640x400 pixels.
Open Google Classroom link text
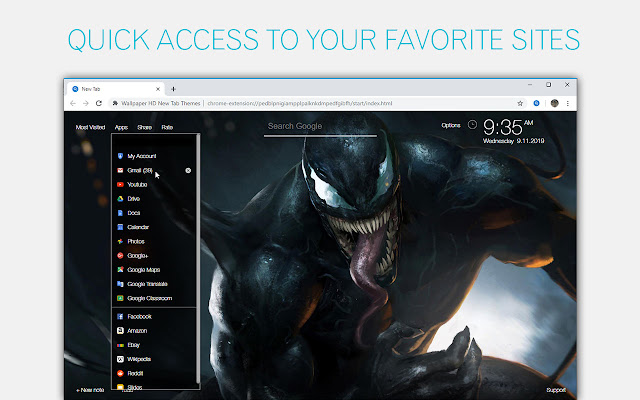(150, 298)
